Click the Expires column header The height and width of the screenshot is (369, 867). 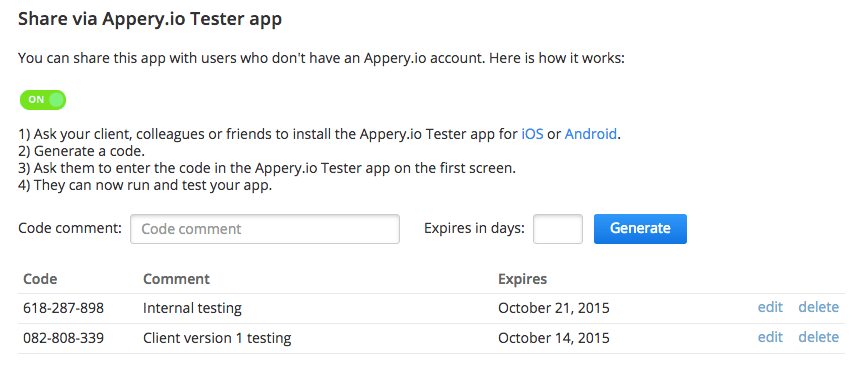pos(523,279)
